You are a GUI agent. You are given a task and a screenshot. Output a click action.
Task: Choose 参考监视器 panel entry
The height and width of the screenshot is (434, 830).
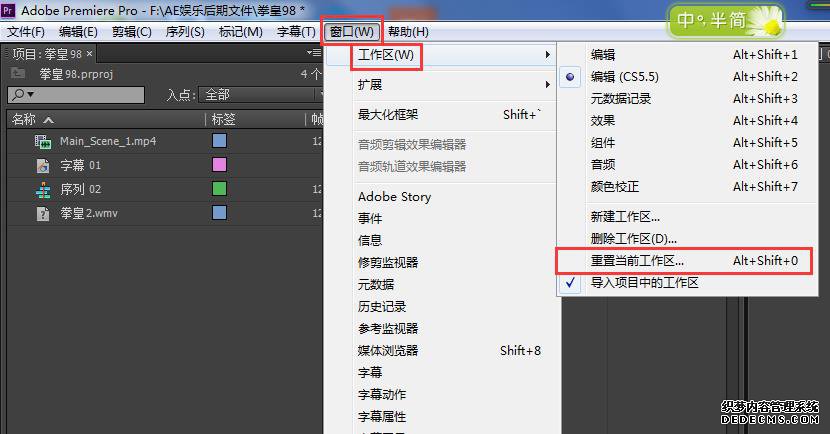(388, 329)
